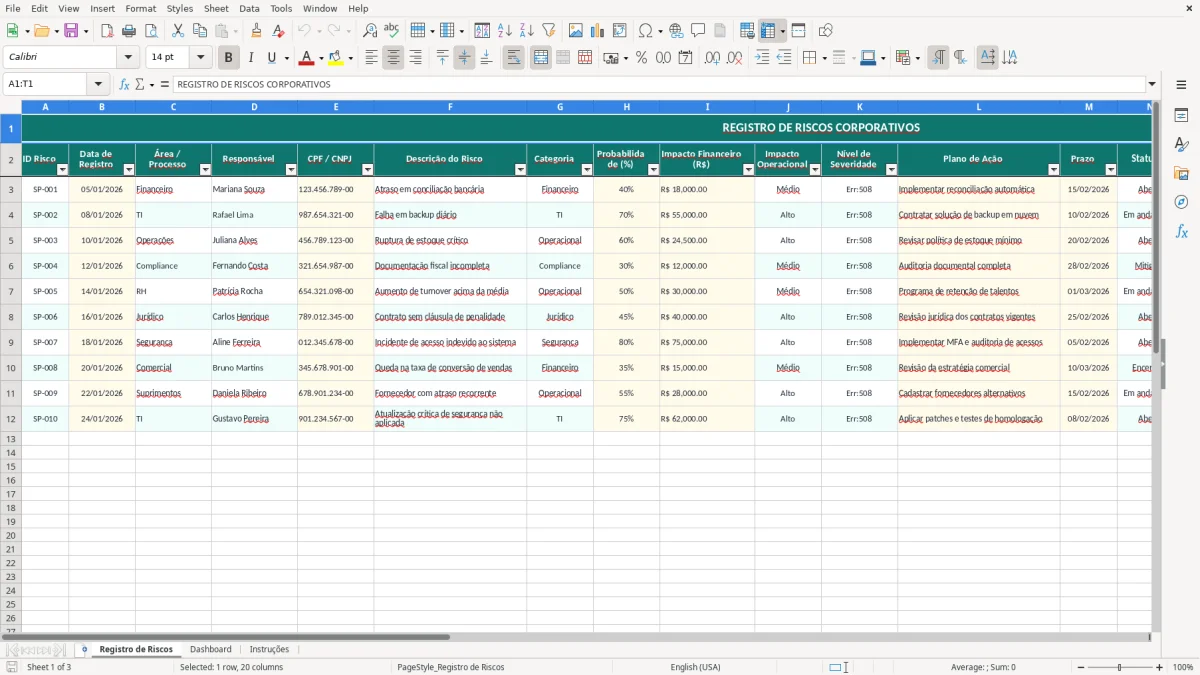Click the 100% zoom level
The width and height of the screenshot is (1200, 675).
1182,667
